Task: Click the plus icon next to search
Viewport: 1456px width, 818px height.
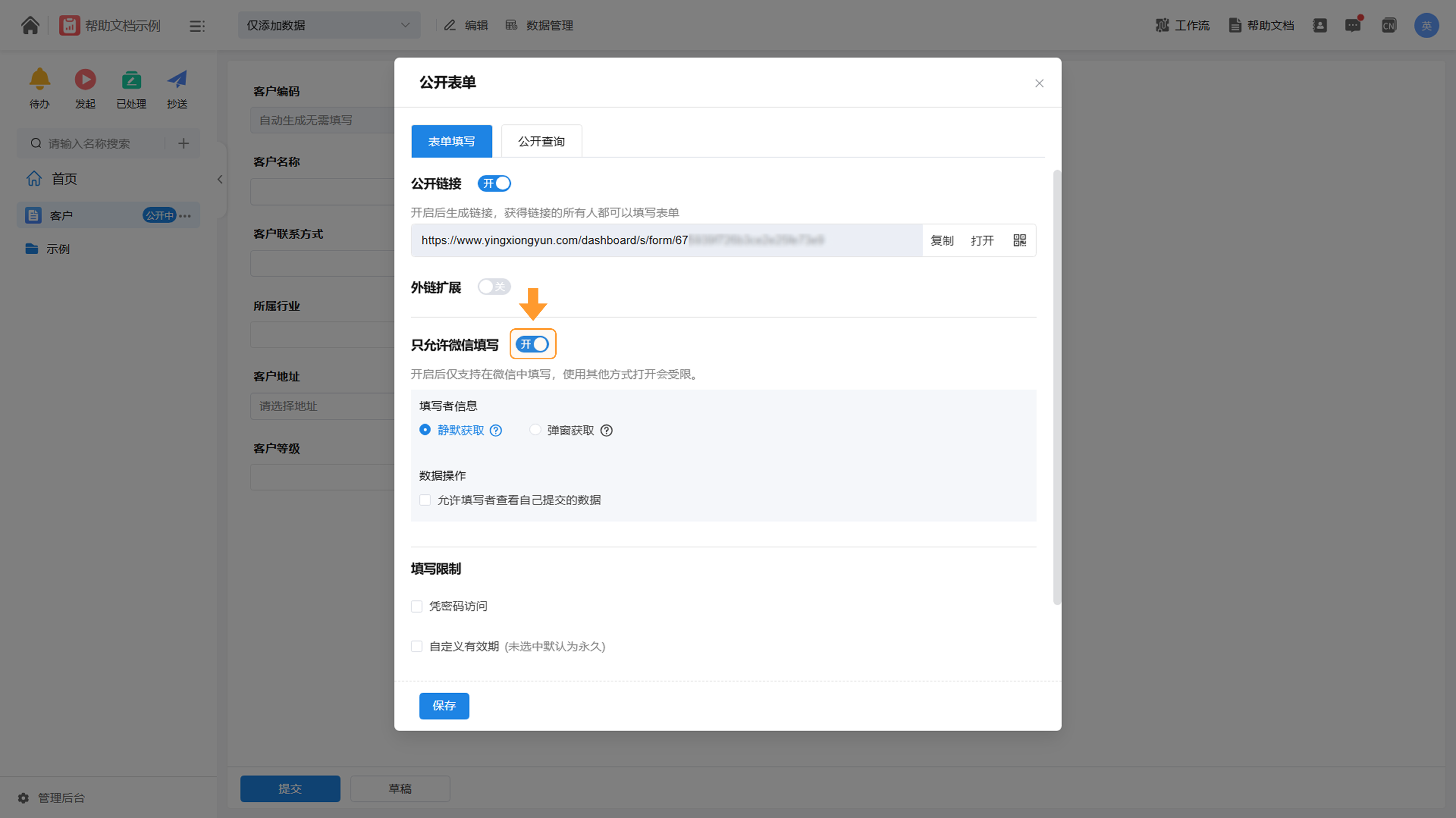Action: 184,144
